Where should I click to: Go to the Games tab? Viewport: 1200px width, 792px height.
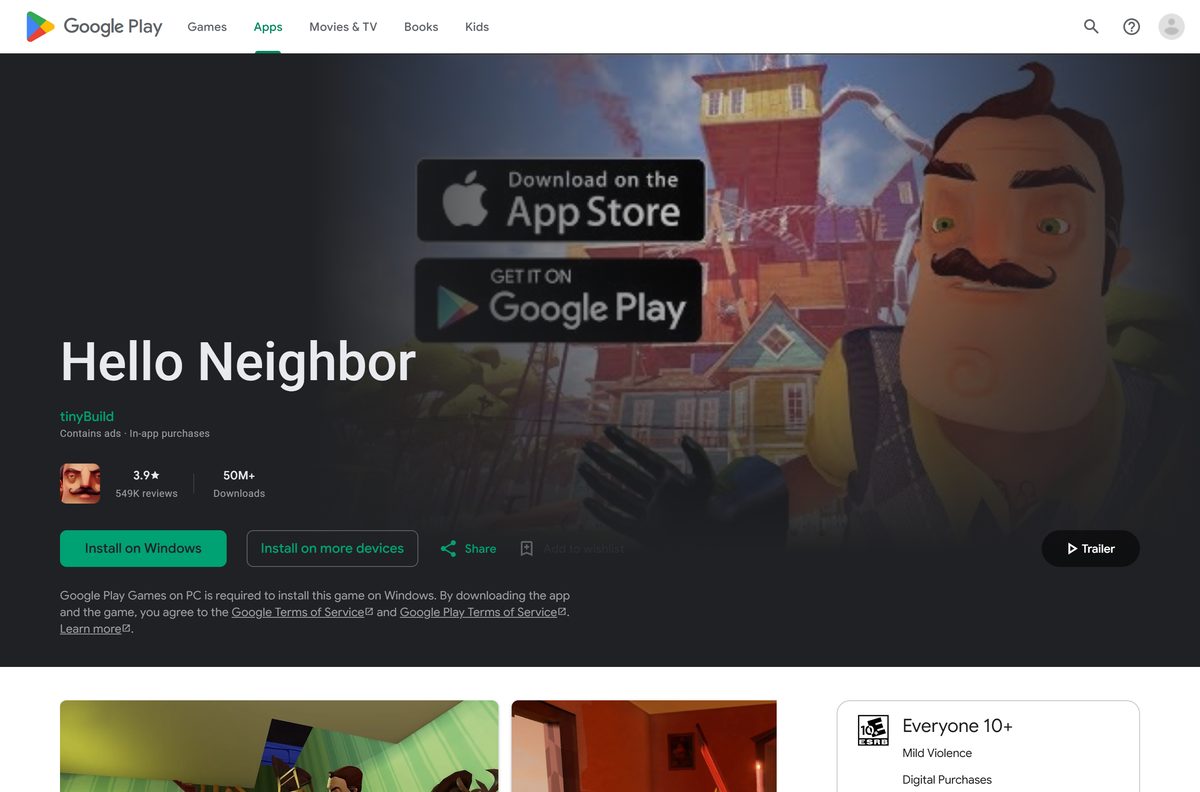(207, 27)
